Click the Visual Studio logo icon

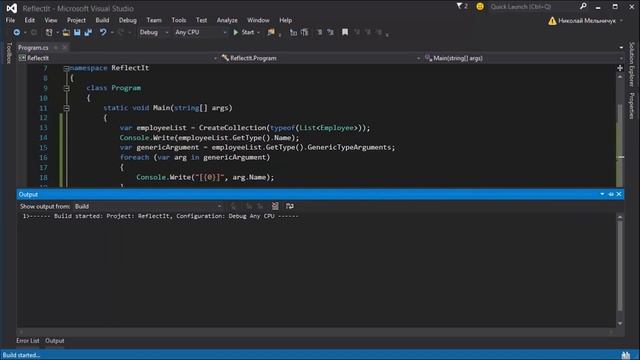click(12, 8)
